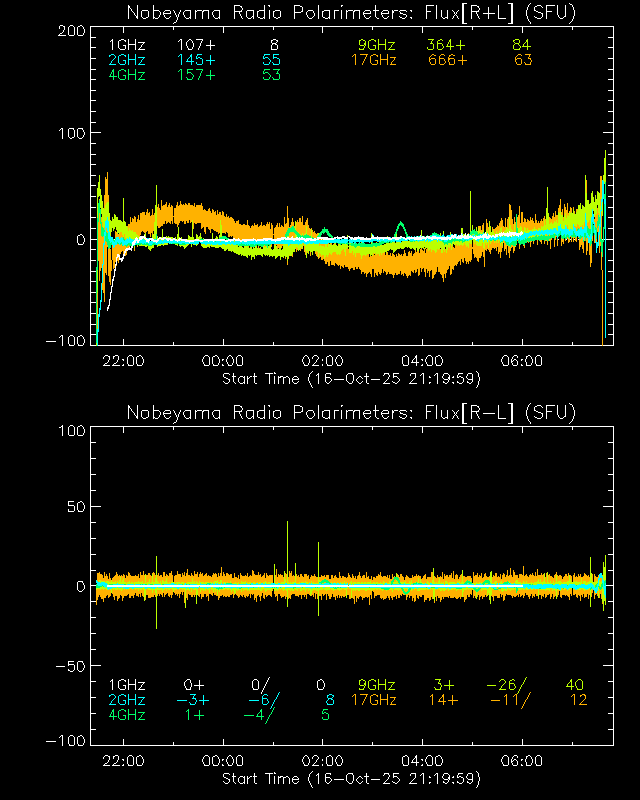Click the 22:00 tick on top plot axis

point(124,361)
